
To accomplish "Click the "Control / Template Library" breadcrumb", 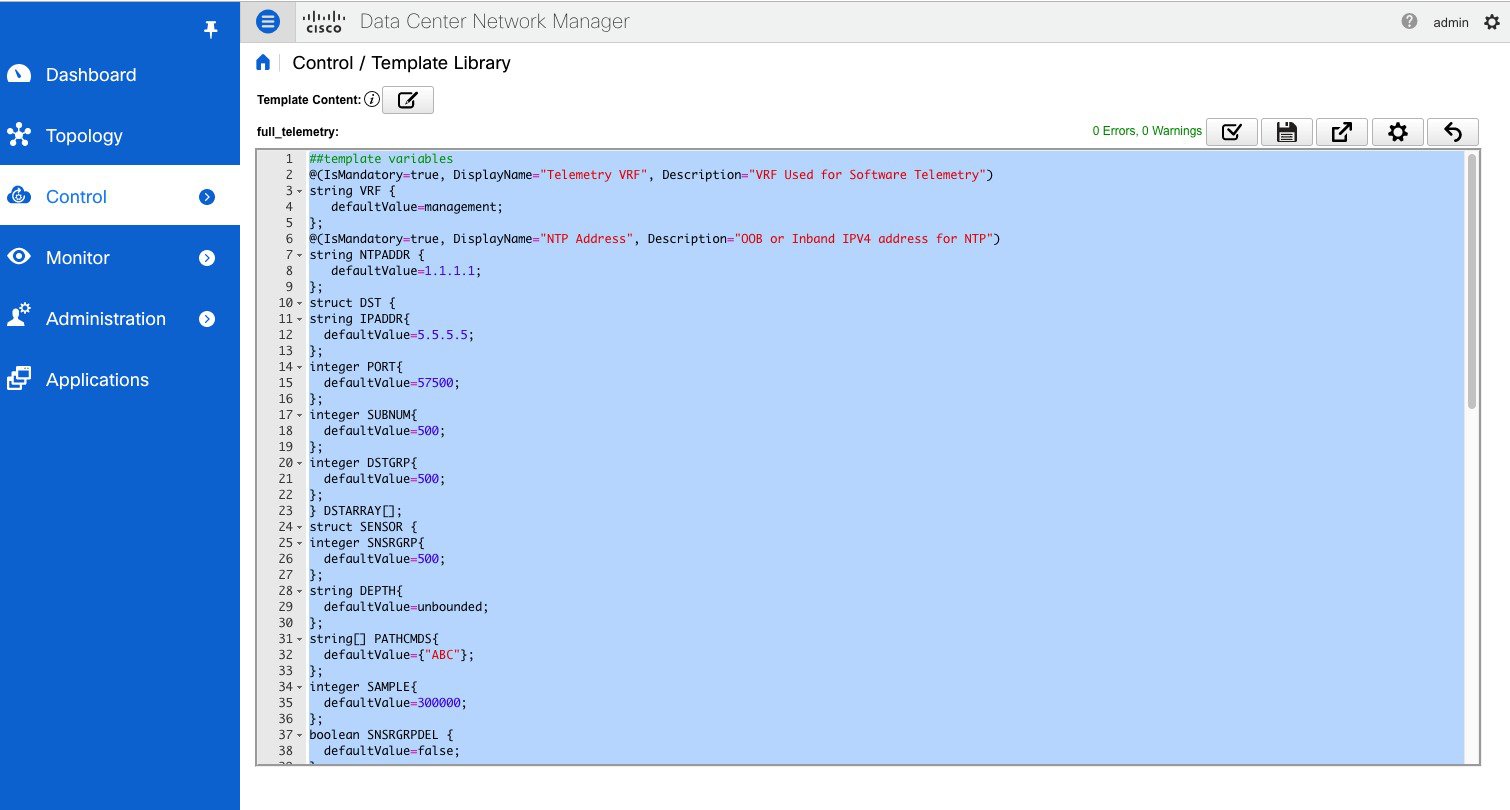I will pos(401,63).
